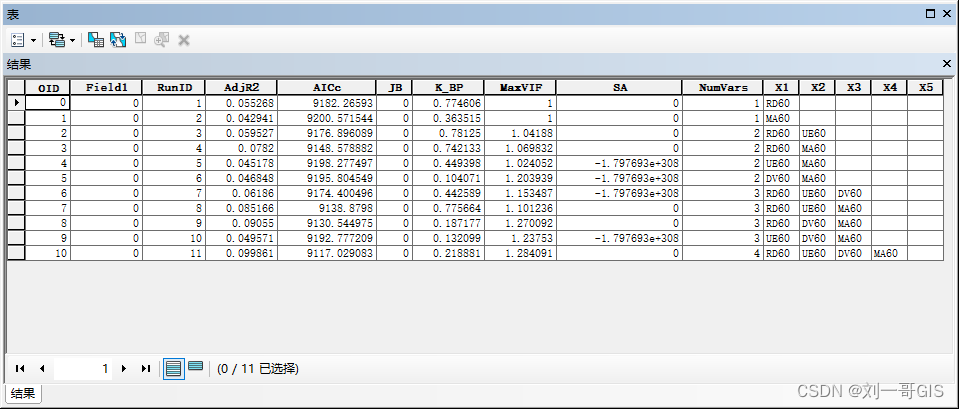
Task: Go to the next record
Action: tap(124, 368)
